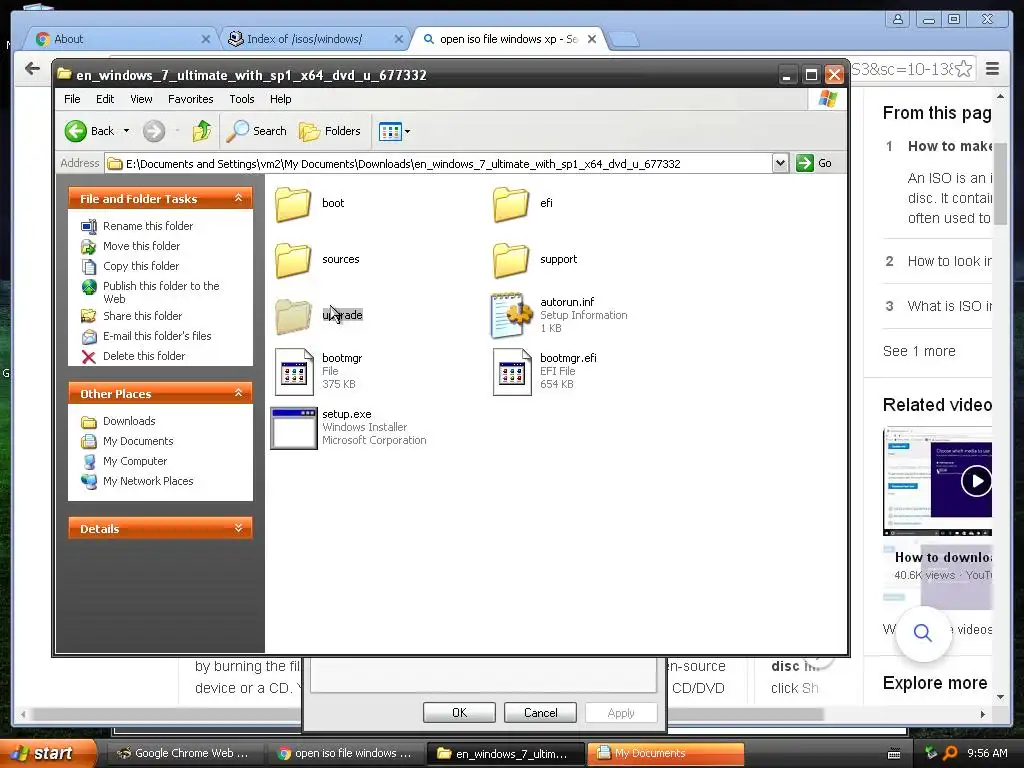Bookmark this page with star icon
Image resolution: width=1024 pixels, height=768 pixels.
pos(963,69)
